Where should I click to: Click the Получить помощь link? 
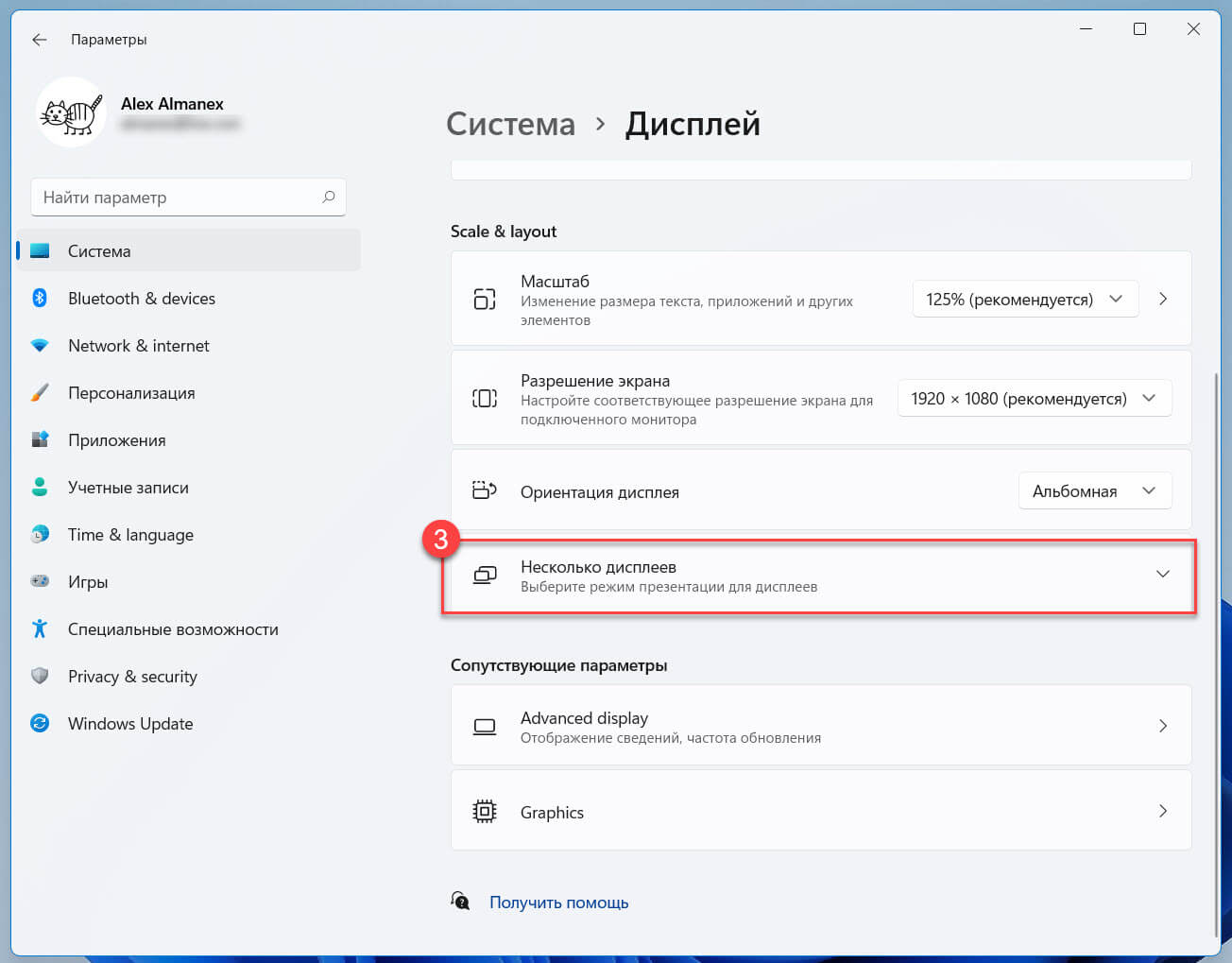pos(559,903)
